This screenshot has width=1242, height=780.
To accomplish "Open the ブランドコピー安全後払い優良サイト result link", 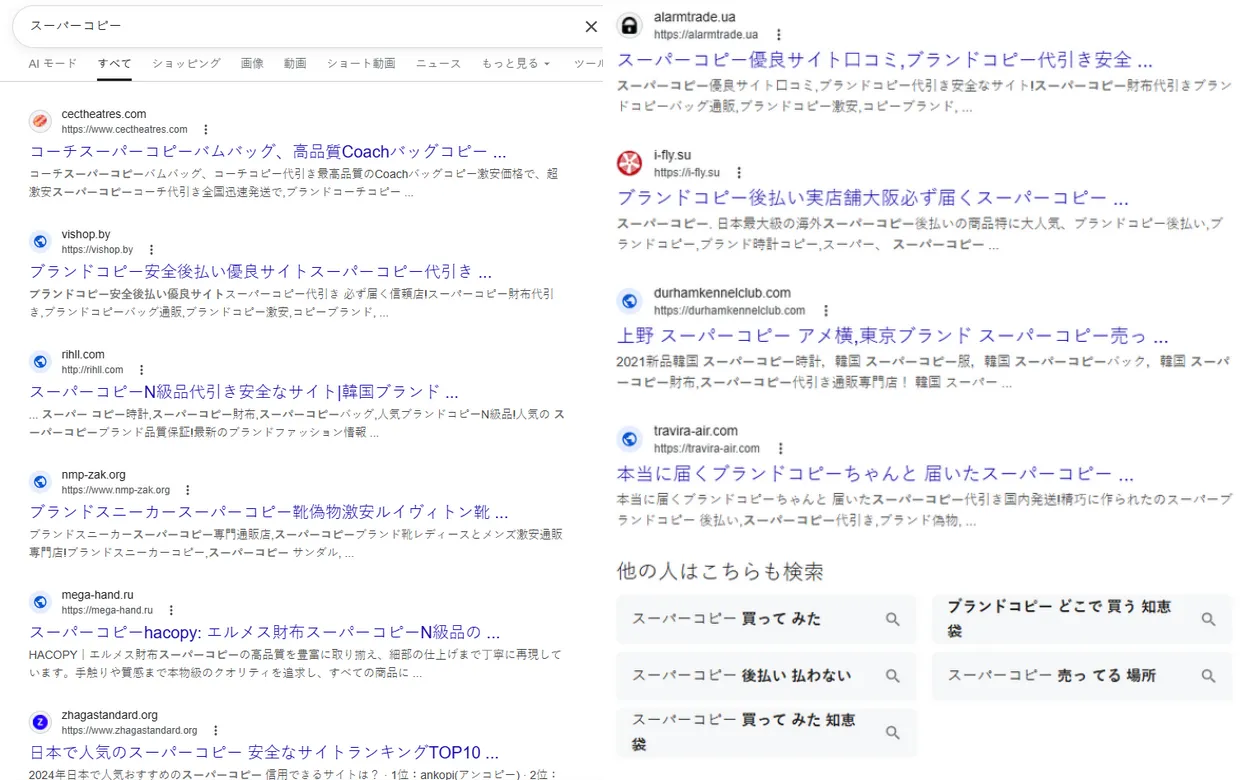I will point(260,272).
